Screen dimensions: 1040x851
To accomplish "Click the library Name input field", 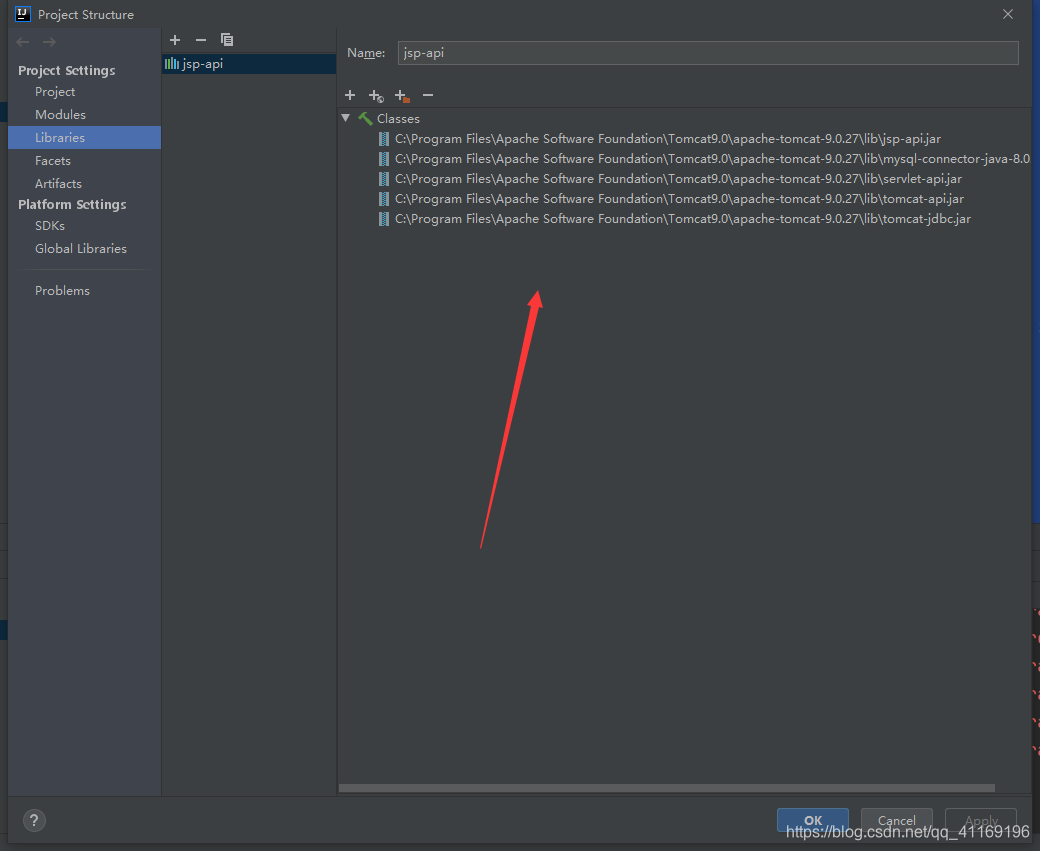I will point(708,53).
